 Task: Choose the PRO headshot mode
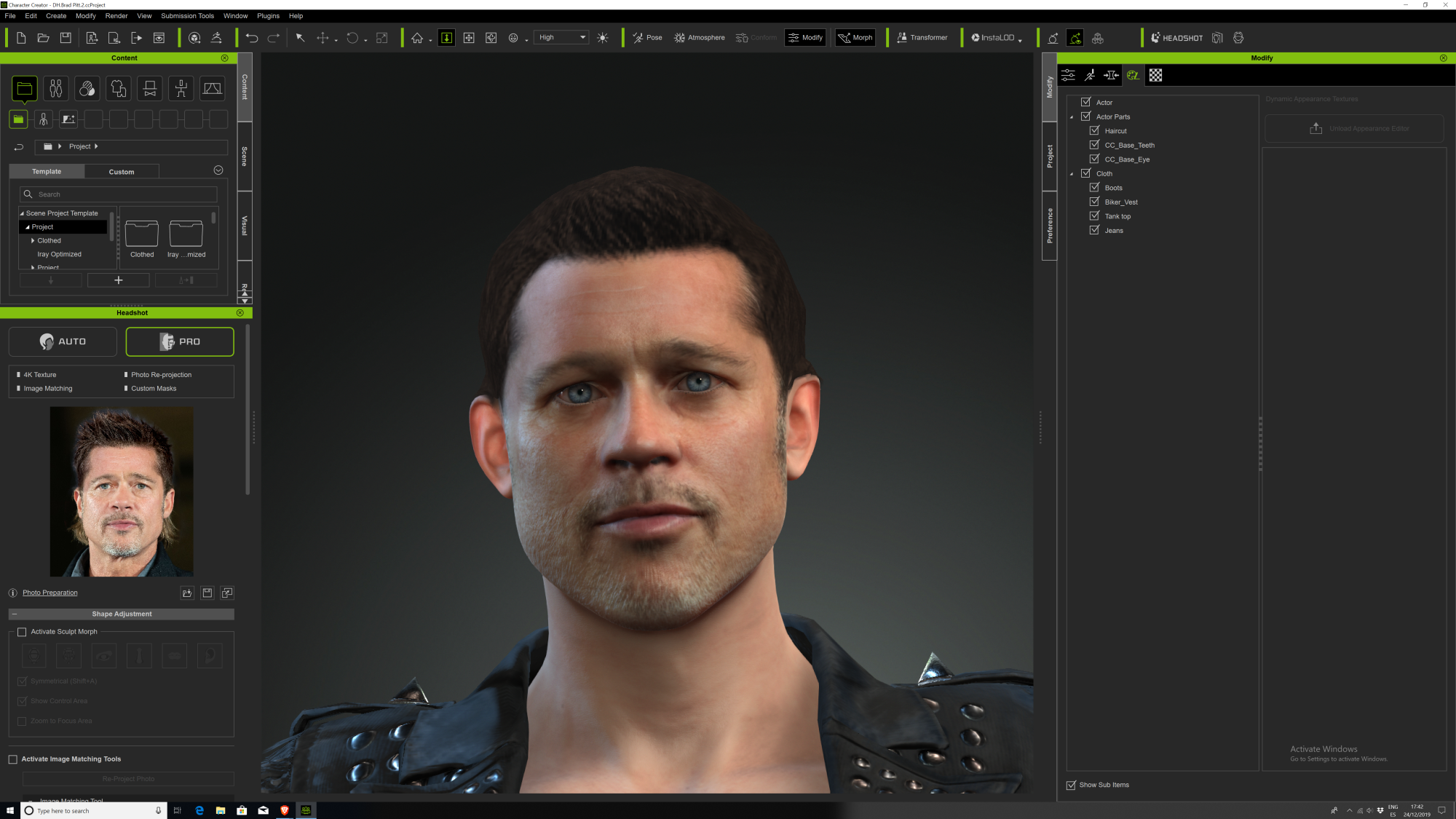tap(180, 341)
